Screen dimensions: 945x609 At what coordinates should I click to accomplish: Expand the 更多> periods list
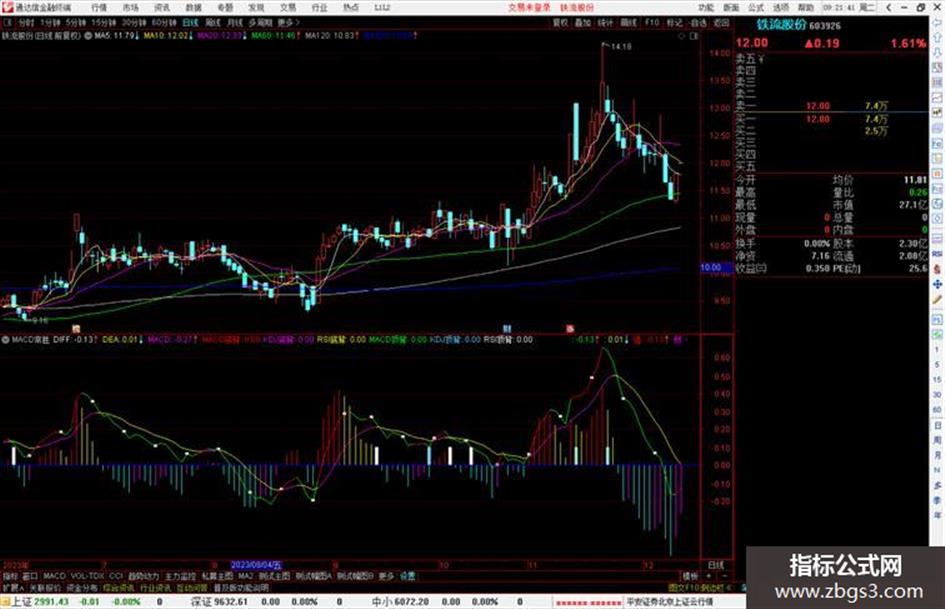click(288, 23)
